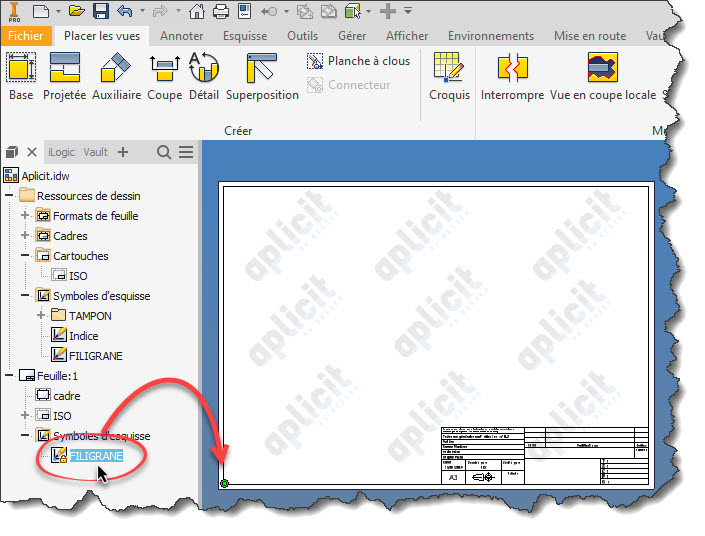
Task: Select the Coupe section tool
Action: 164,77
